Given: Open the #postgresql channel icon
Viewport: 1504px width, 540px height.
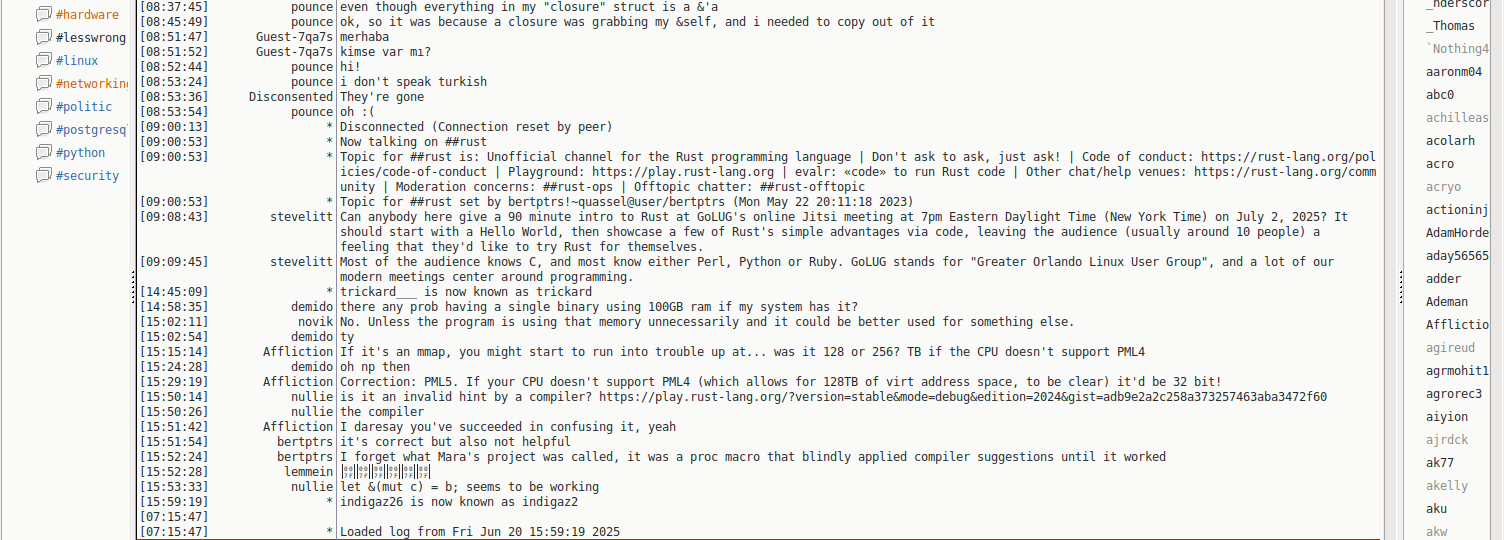Looking at the screenshot, I should pos(43,130).
